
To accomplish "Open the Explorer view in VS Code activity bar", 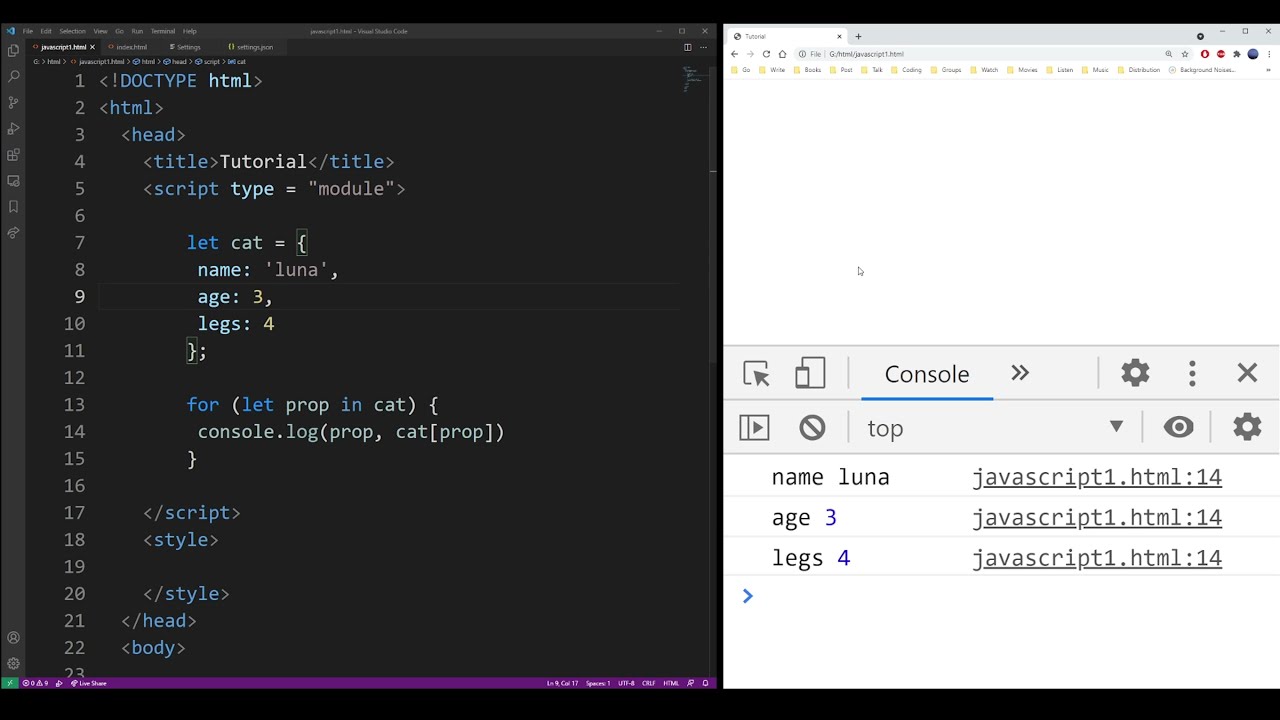I will pyautogui.click(x=13, y=50).
